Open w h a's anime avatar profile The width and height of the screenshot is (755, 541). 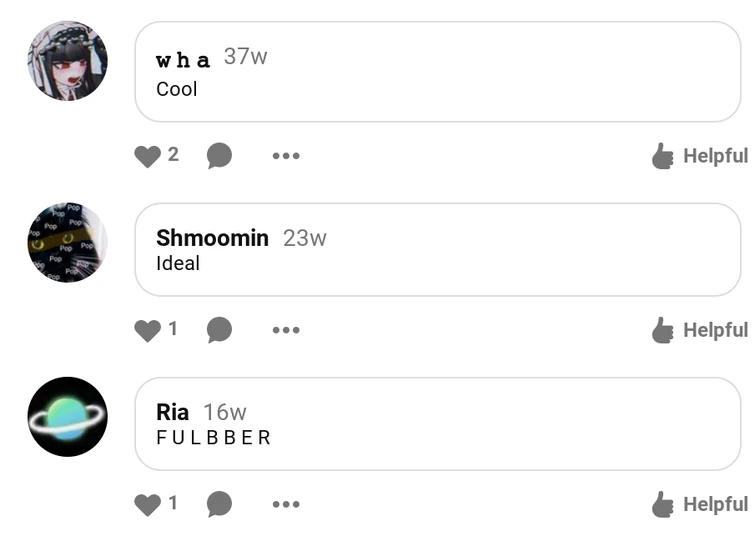pos(67,61)
